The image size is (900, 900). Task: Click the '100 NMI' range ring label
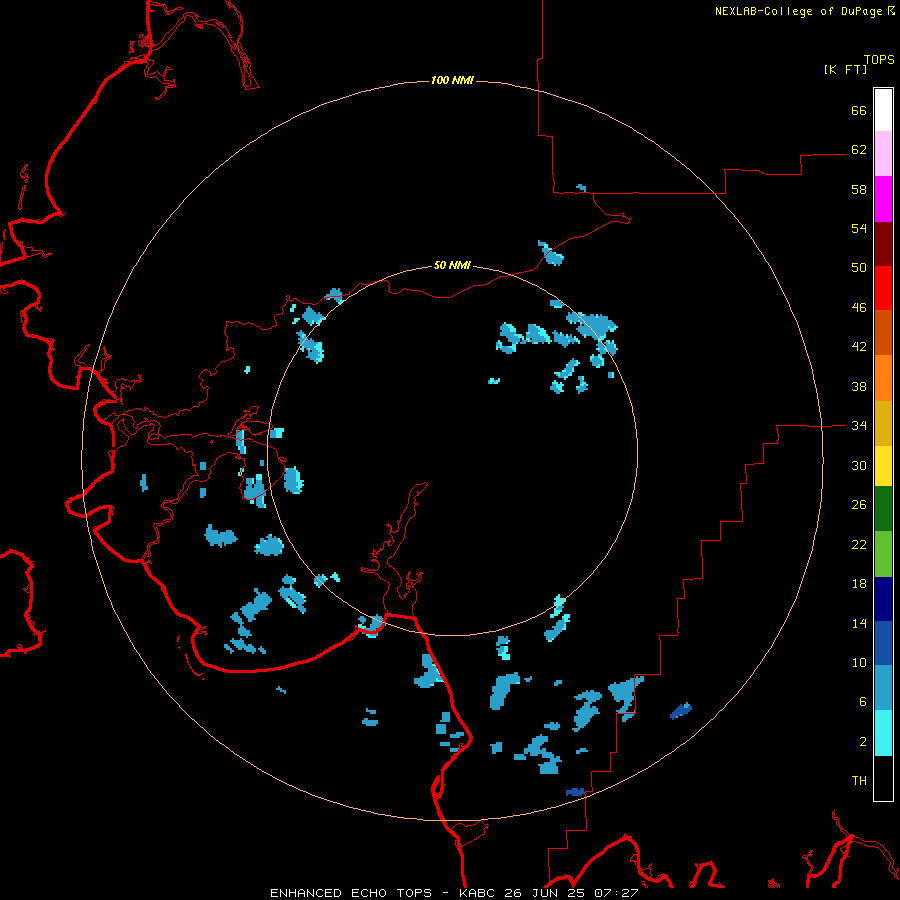pyautogui.click(x=452, y=80)
